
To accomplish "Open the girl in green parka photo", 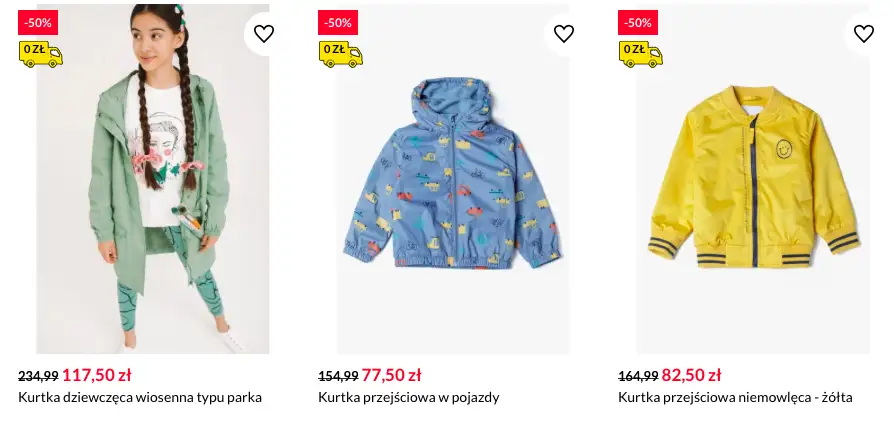I will pos(153,200).
